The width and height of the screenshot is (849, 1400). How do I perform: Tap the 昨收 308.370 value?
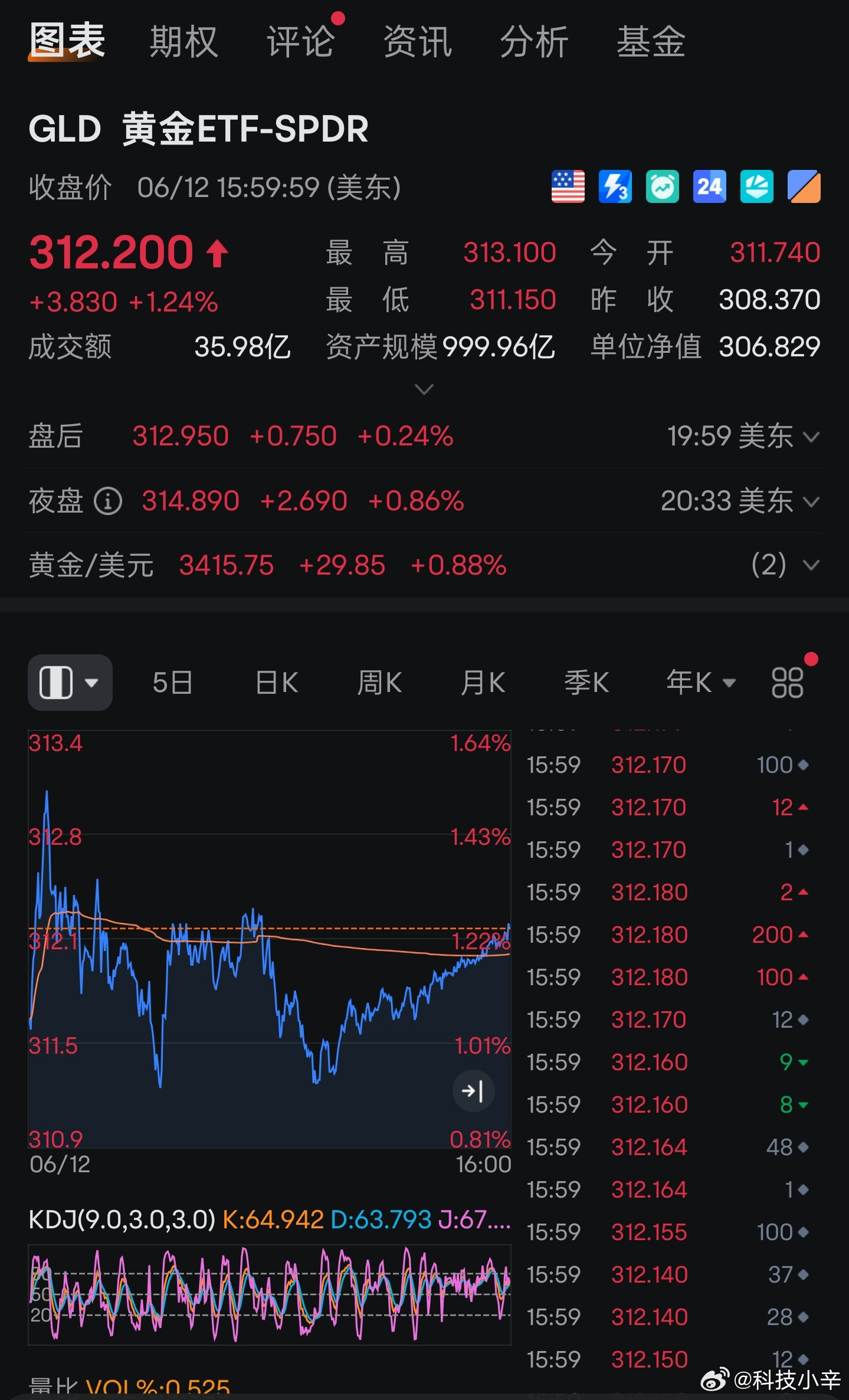coord(769,300)
